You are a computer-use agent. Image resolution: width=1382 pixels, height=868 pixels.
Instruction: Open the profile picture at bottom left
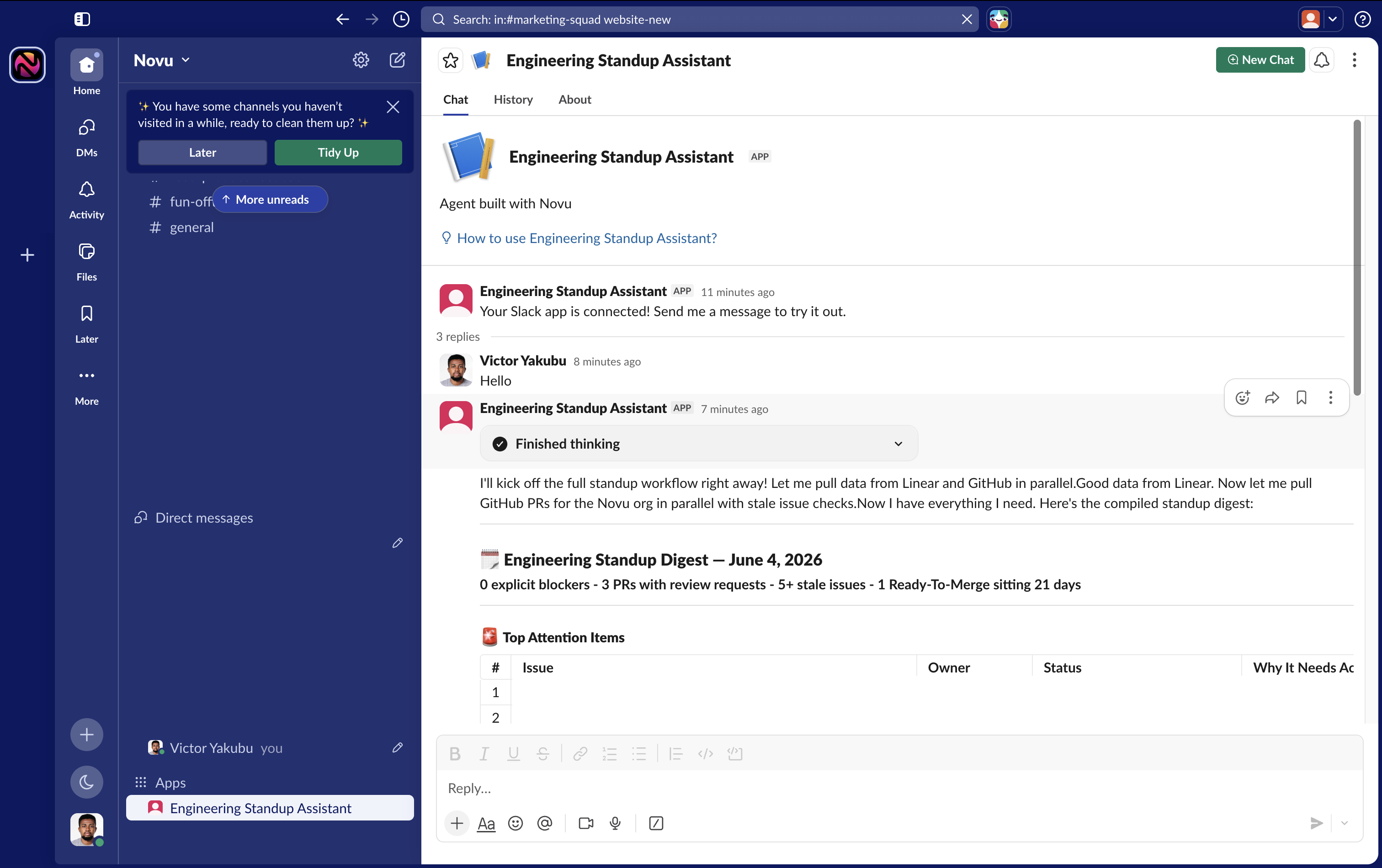pyautogui.click(x=87, y=829)
